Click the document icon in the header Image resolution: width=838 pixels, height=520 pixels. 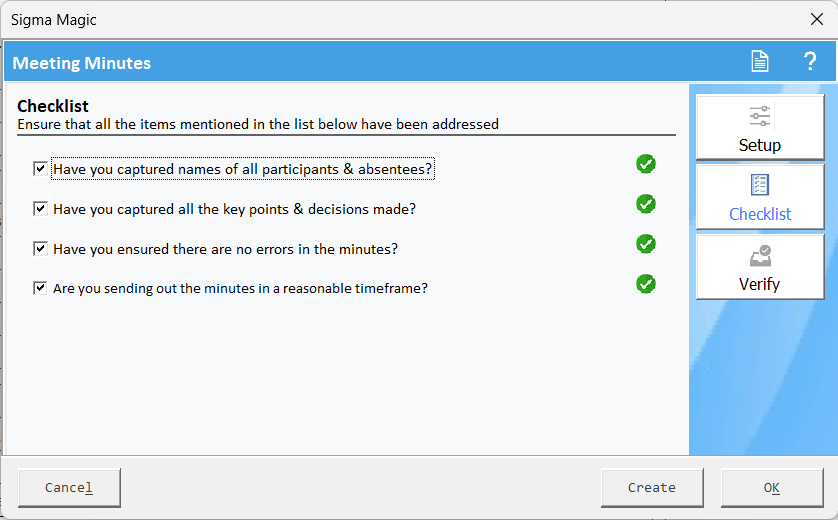(760, 62)
